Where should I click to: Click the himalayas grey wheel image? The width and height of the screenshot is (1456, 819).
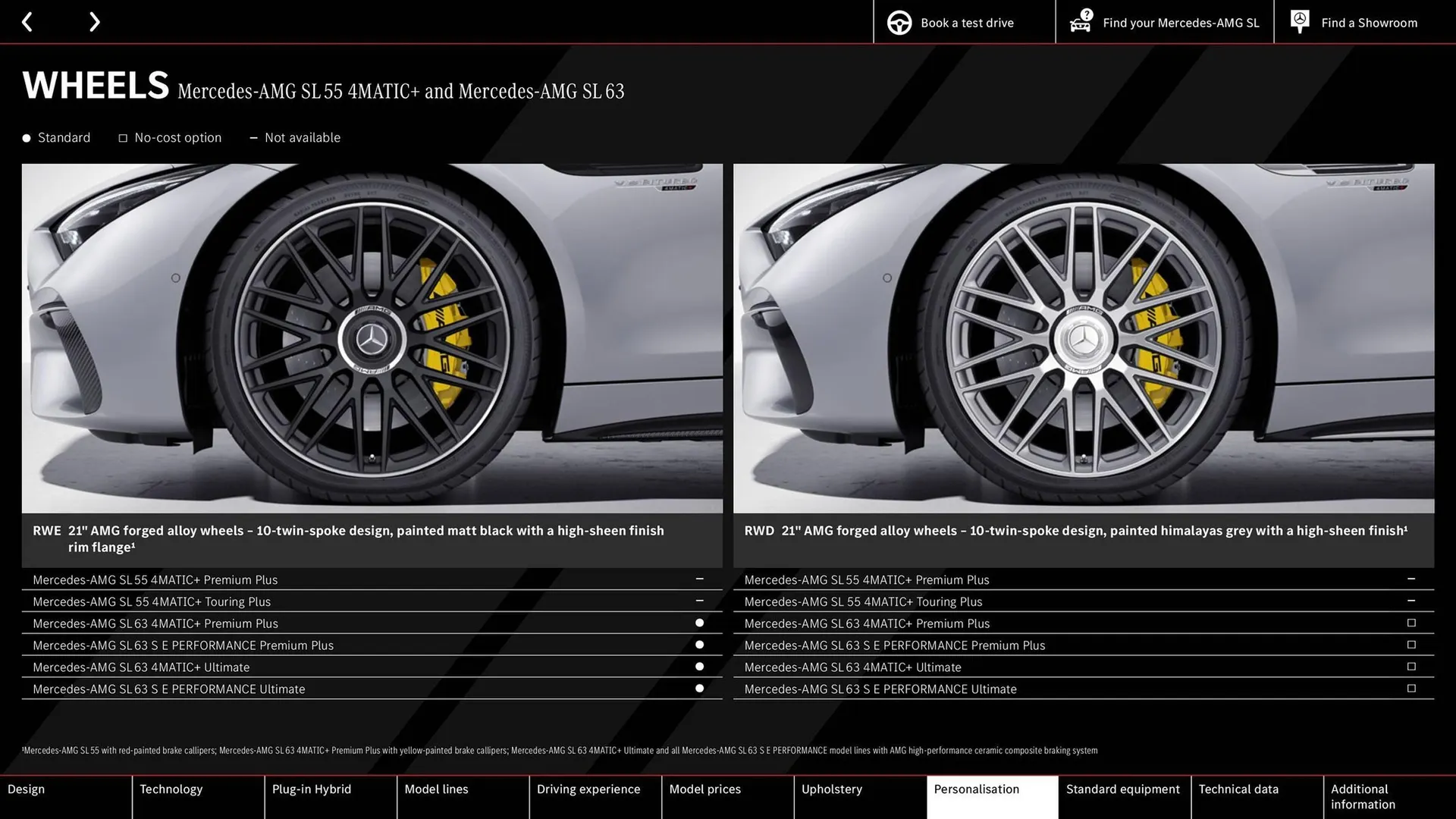click(x=1083, y=337)
